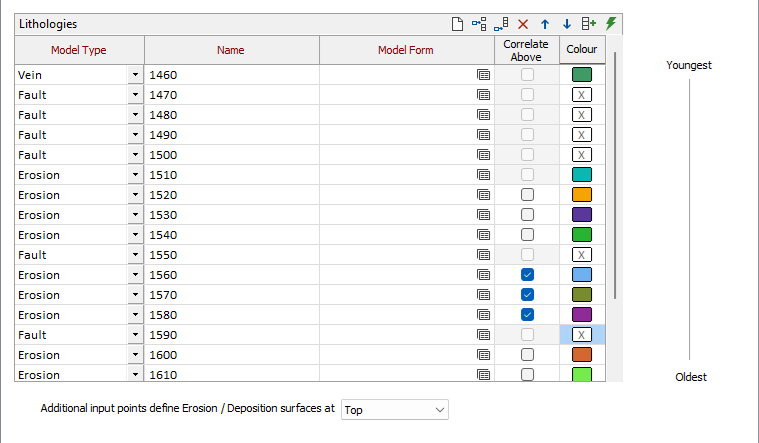The width and height of the screenshot is (759, 443).
Task: Open Model Form editor for row 1530
Action: point(483,215)
